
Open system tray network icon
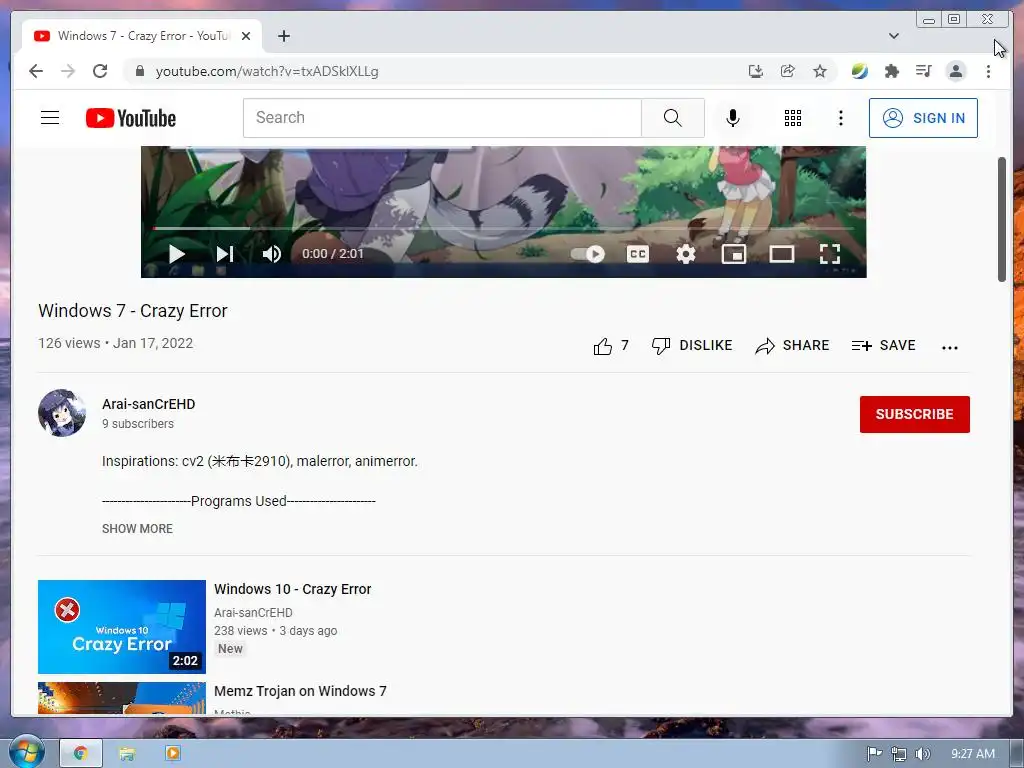click(899, 754)
